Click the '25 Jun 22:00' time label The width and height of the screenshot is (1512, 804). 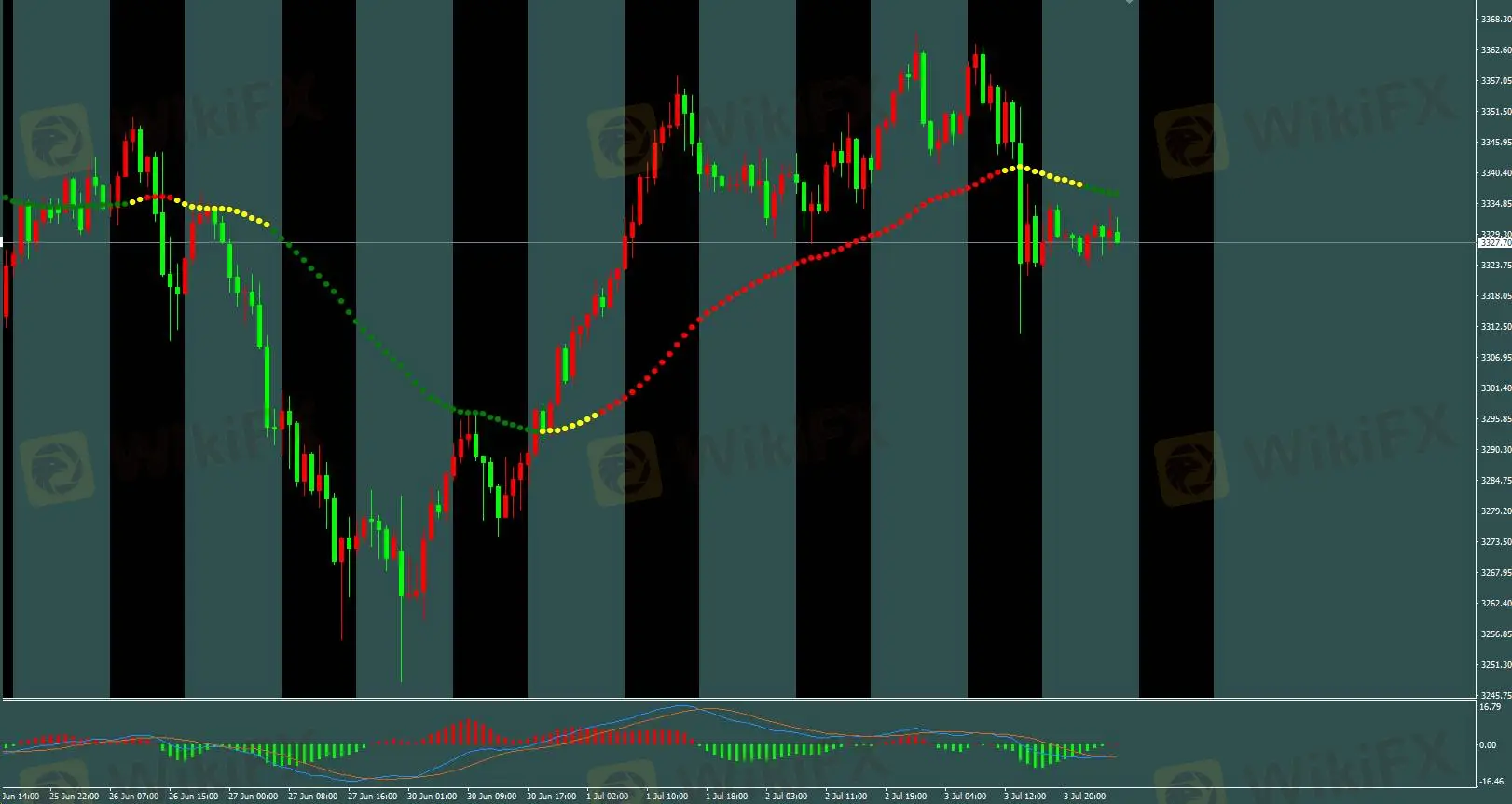pyautogui.click(x=74, y=797)
